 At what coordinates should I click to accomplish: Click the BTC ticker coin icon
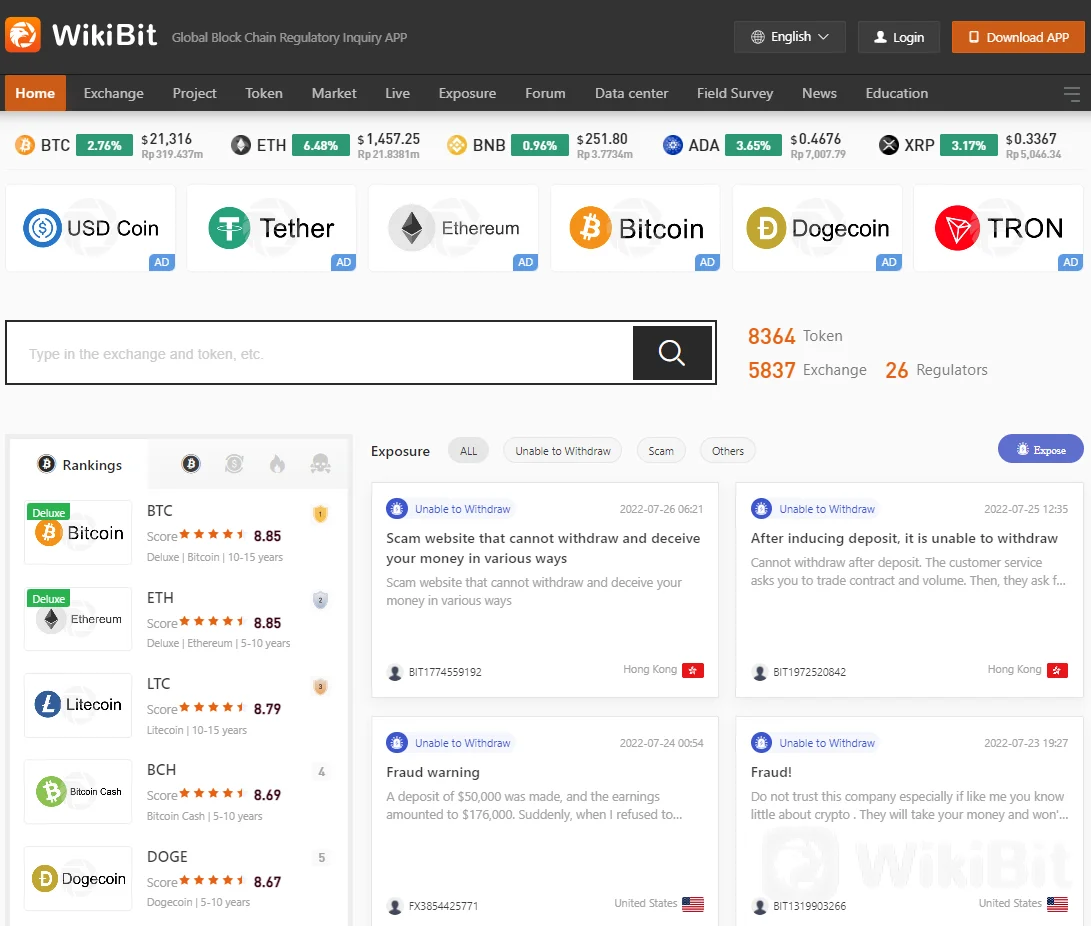pyautogui.click(x=25, y=145)
